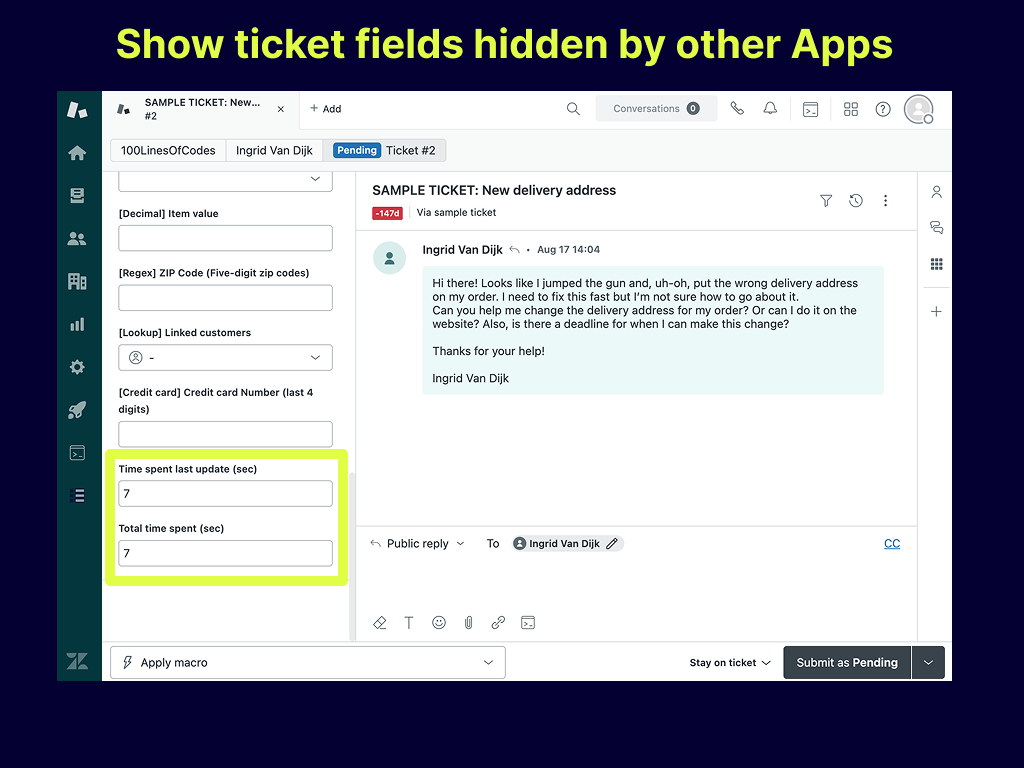This screenshot has width=1024, height=768.
Task: Click Submit as Pending button
Action: pyautogui.click(x=846, y=663)
